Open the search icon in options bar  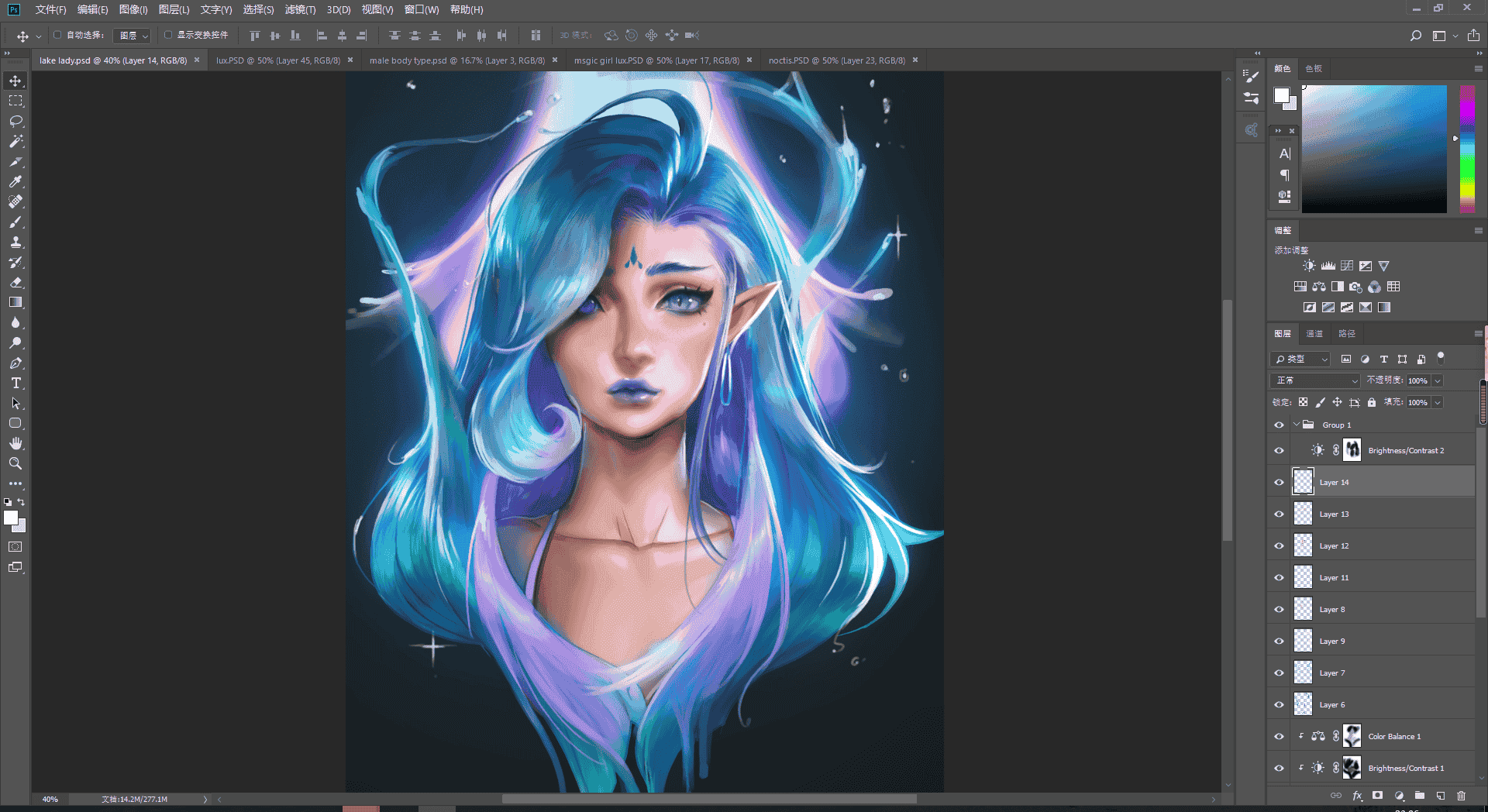(1415, 36)
